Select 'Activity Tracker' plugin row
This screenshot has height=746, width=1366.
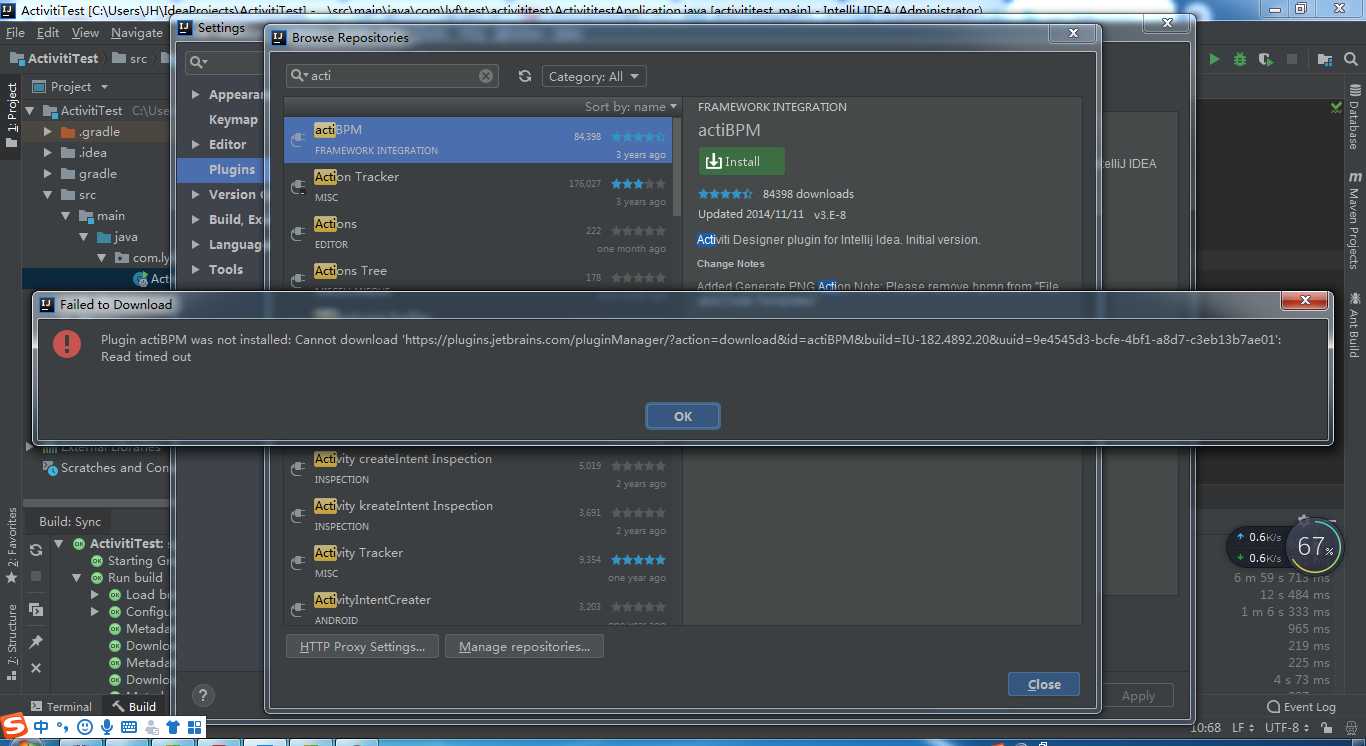pyautogui.click(x=478, y=563)
